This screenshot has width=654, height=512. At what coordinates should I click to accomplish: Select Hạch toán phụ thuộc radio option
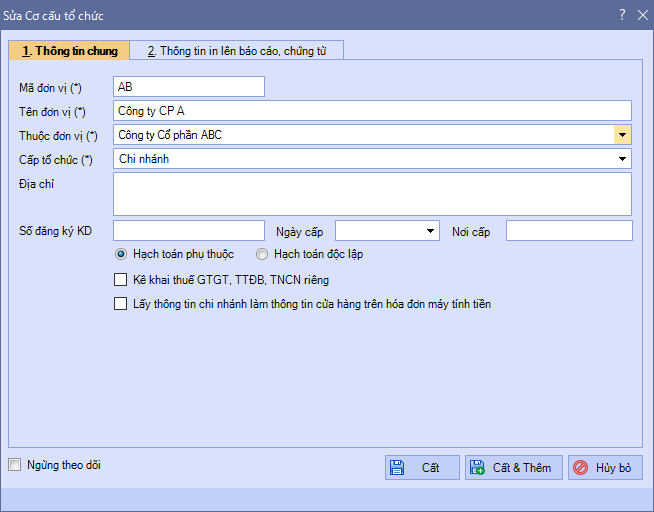tap(122, 254)
